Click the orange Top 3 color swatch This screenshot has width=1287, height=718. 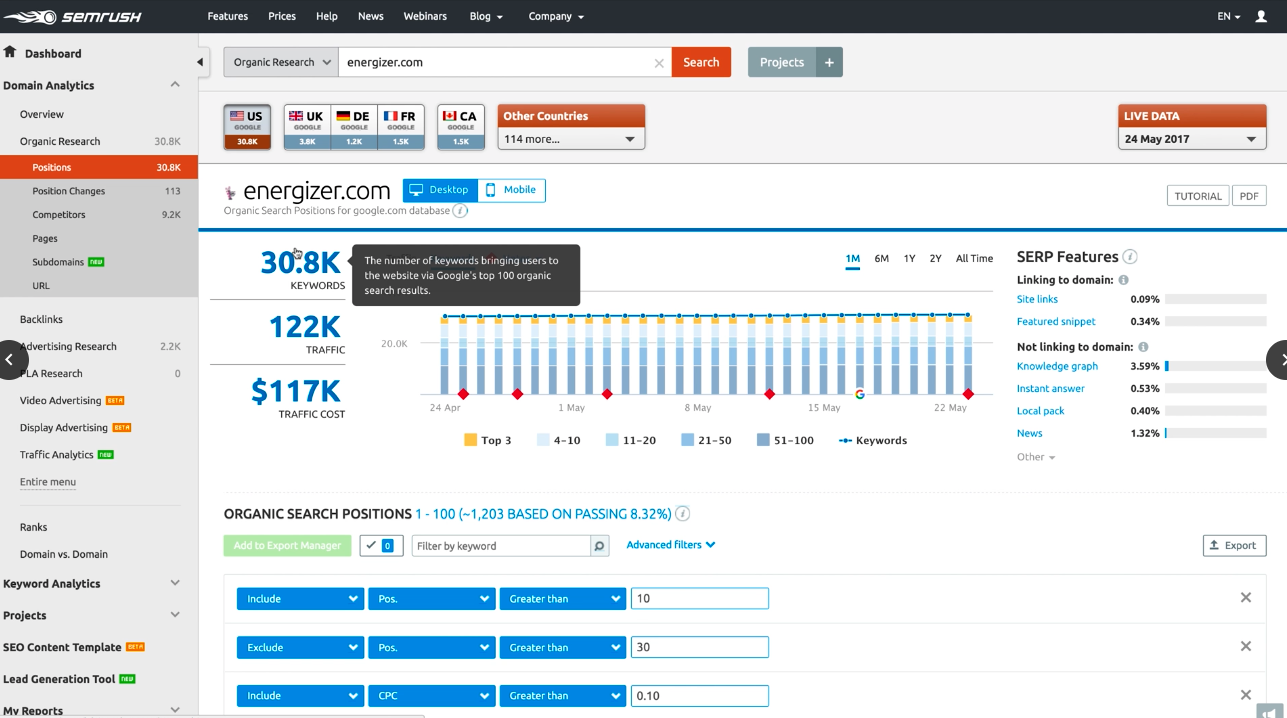tap(470, 440)
